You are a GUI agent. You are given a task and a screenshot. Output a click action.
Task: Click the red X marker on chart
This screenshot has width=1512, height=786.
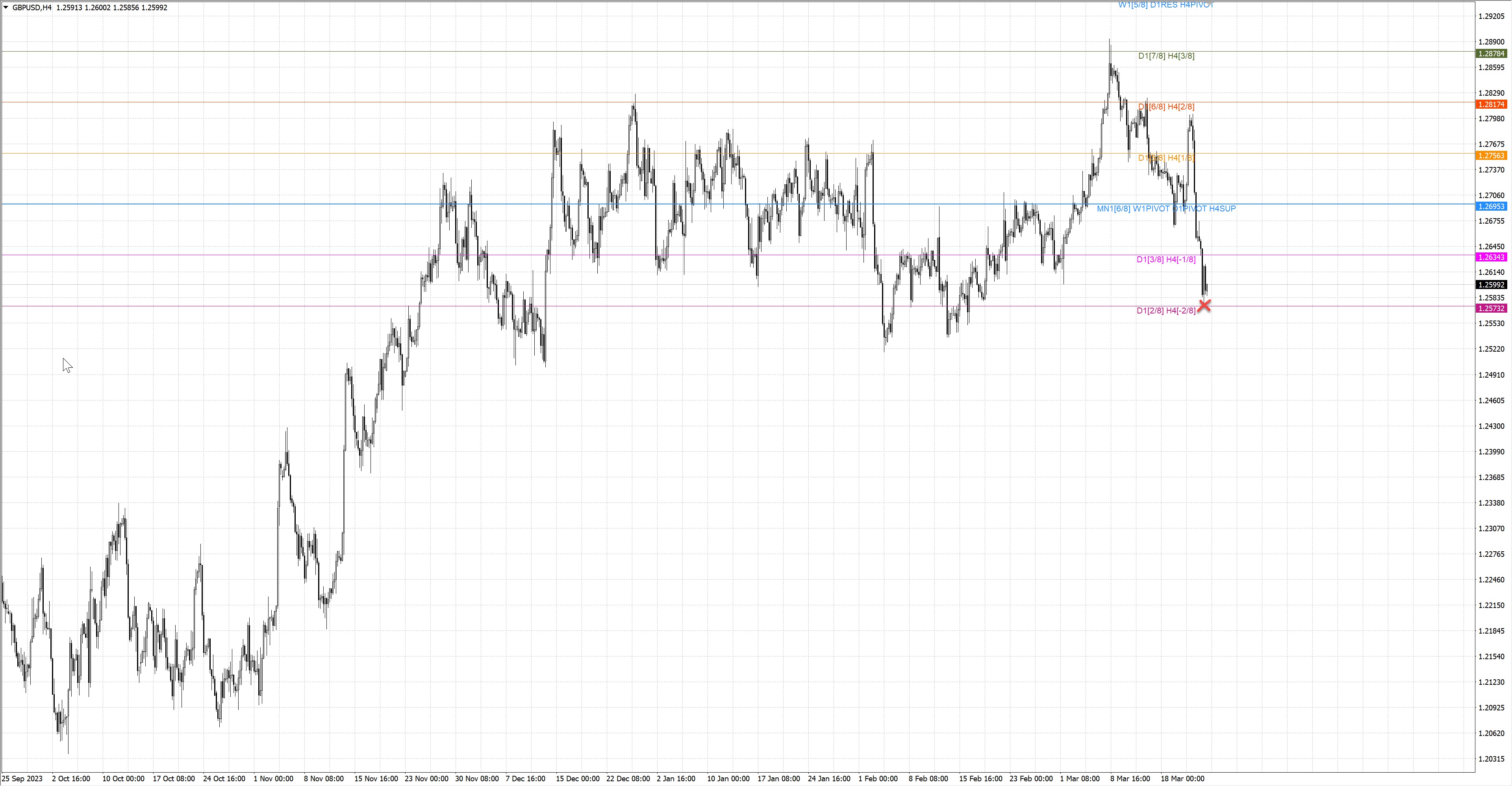pyautogui.click(x=1204, y=305)
